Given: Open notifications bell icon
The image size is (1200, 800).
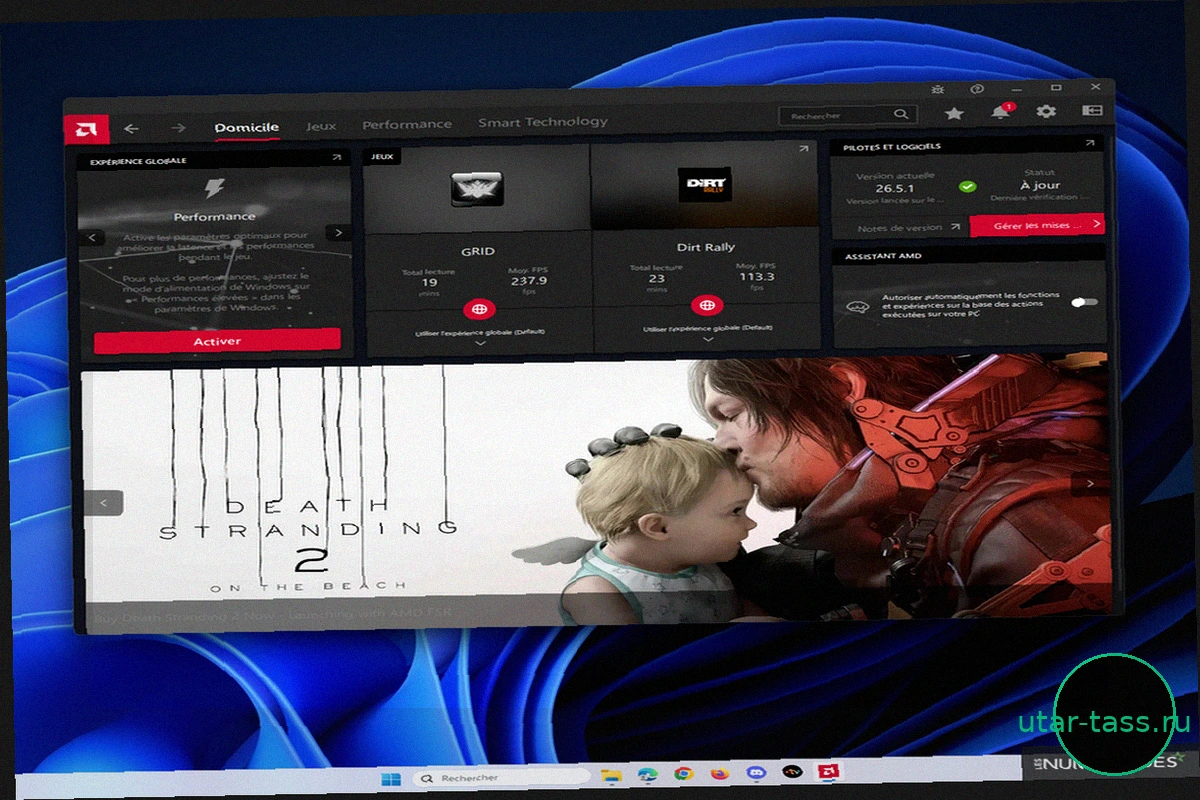Looking at the screenshot, I should [1000, 112].
